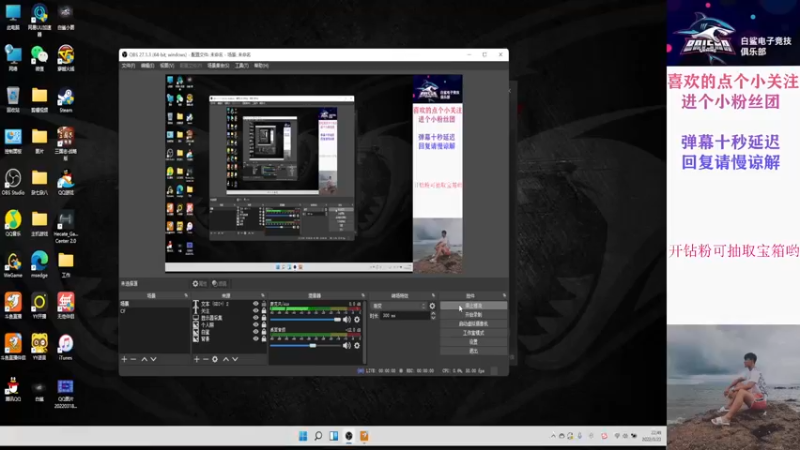Open source properties gear in Sources toolbar

tap(215, 359)
